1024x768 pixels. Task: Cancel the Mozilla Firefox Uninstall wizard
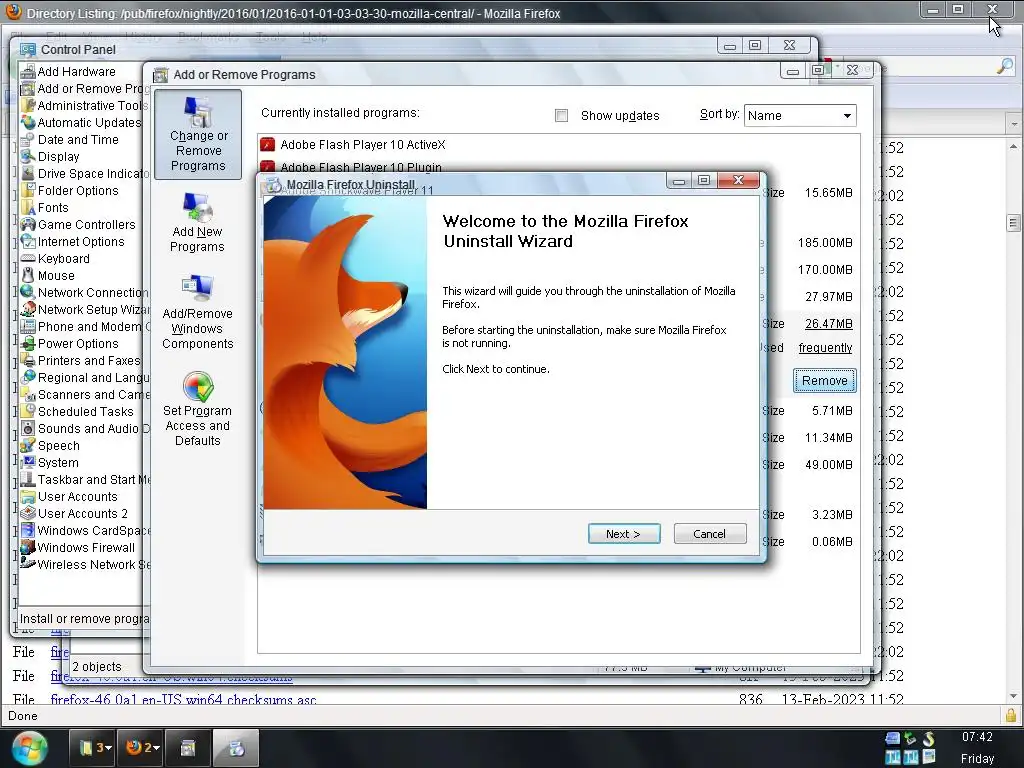point(709,534)
